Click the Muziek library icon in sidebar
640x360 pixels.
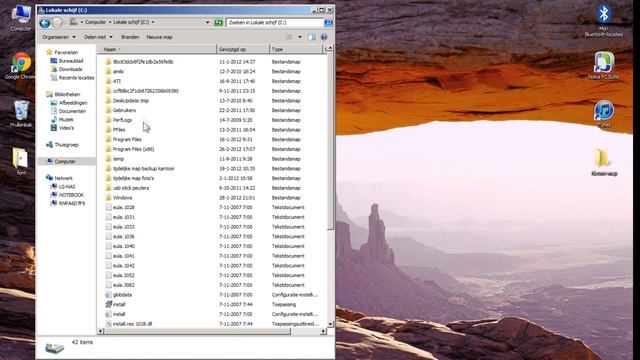point(53,120)
